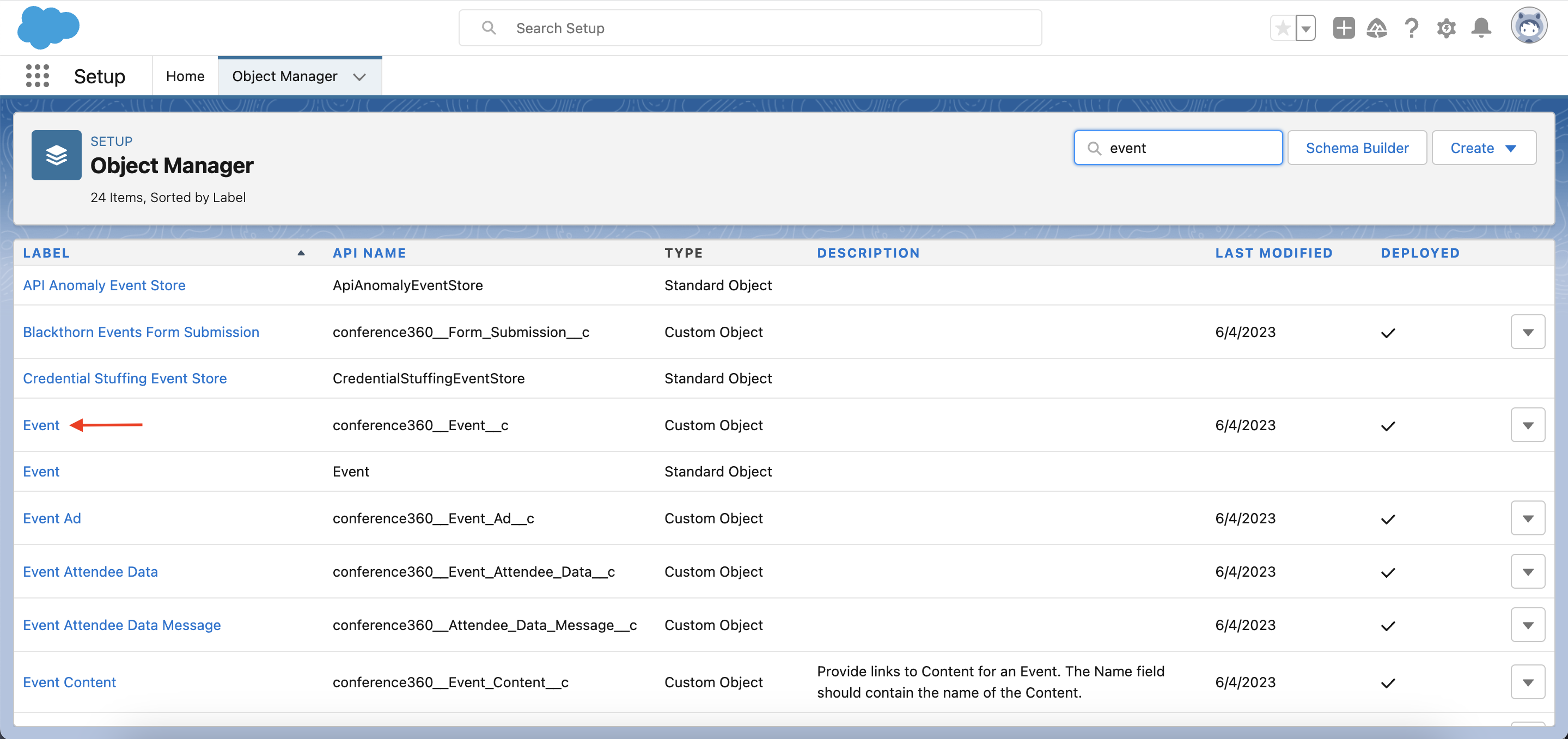Open Credential Stuffing Event Store object
Screen dimensions: 1568x739
click(x=124, y=378)
